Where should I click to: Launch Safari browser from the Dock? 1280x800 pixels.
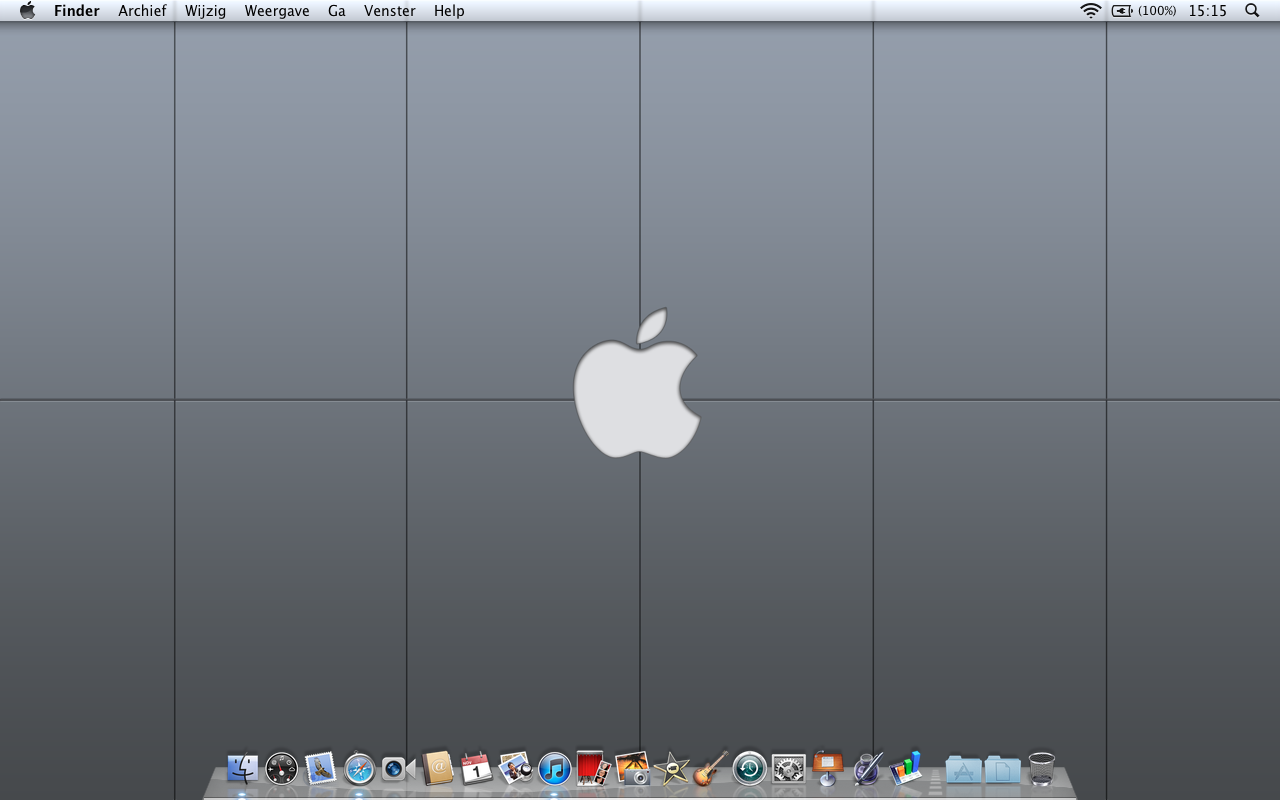359,768
